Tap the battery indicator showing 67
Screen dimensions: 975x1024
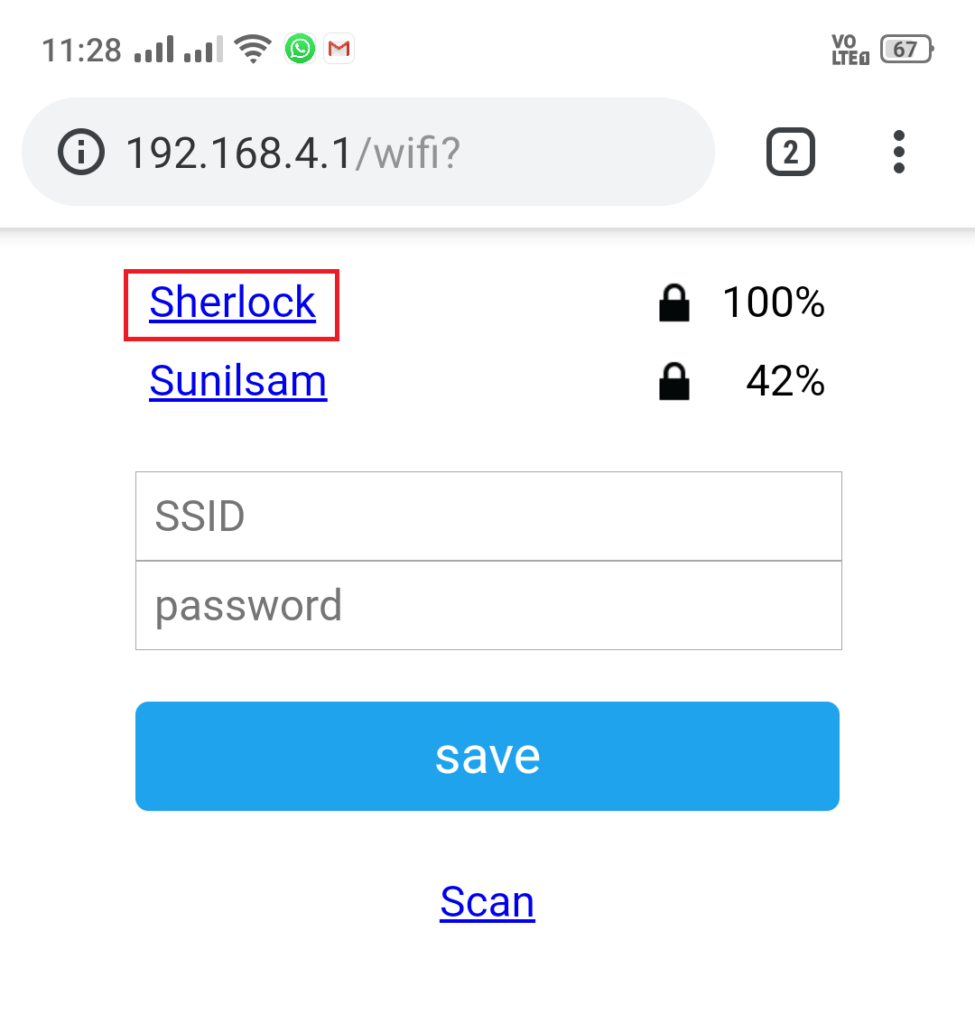click(905, 47)
